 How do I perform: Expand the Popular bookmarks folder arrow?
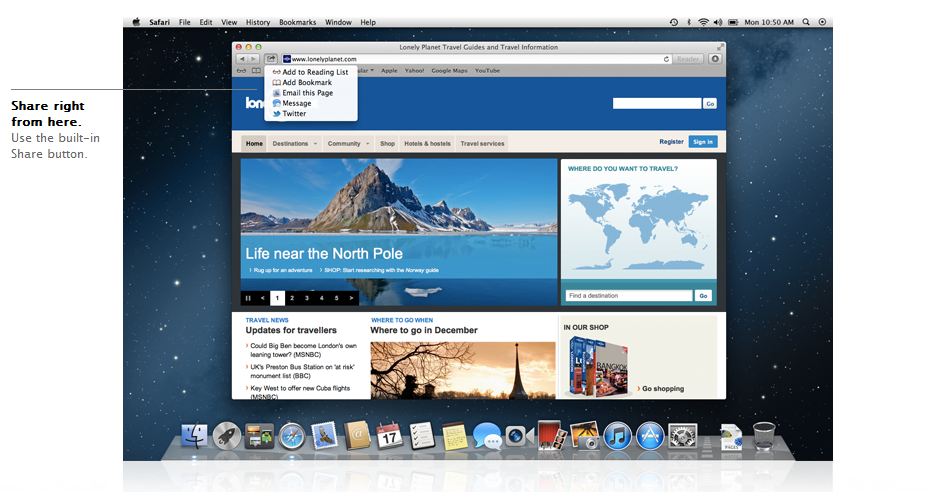(372, 70)
